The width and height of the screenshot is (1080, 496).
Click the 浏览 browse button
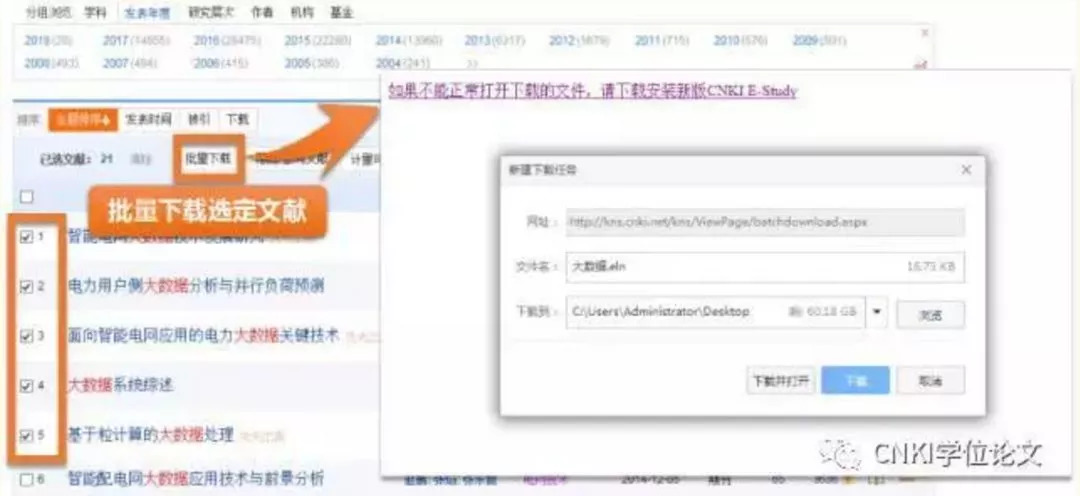[x=930, y=313]
